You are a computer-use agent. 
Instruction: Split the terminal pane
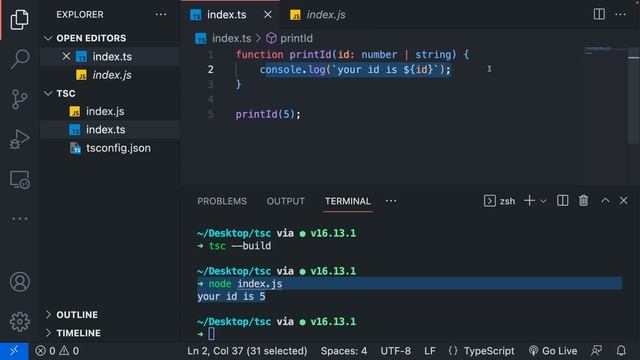coord(562,201)
